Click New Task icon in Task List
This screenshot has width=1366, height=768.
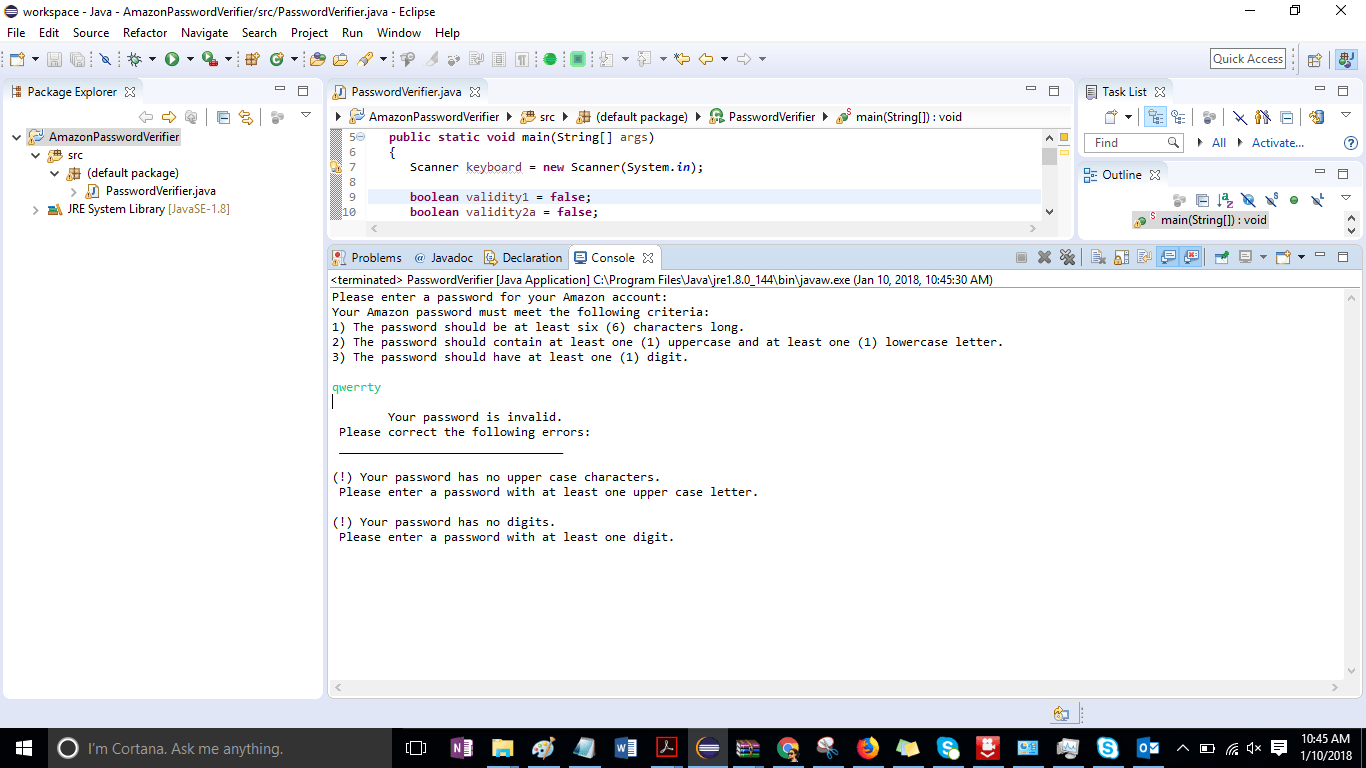click(x=1111, y=117)
